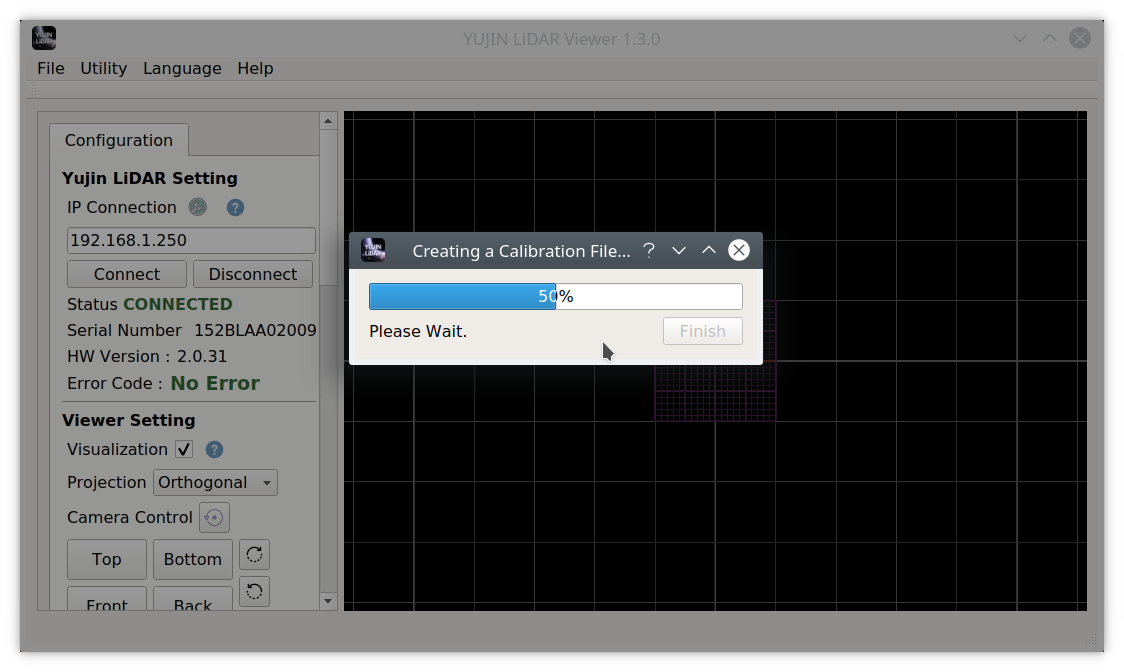Click the window resize grip at bottom-right corner
The image size is (1124, 672).
coord(1092,640)
